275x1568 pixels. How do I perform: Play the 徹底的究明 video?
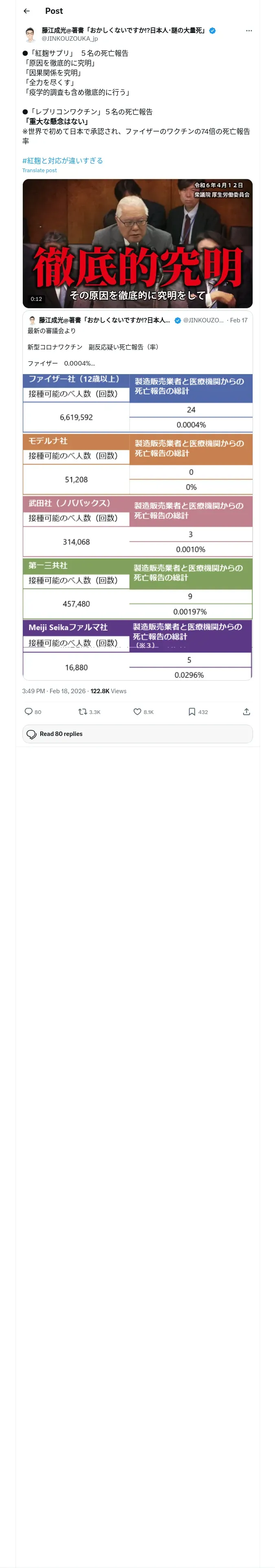137,243
